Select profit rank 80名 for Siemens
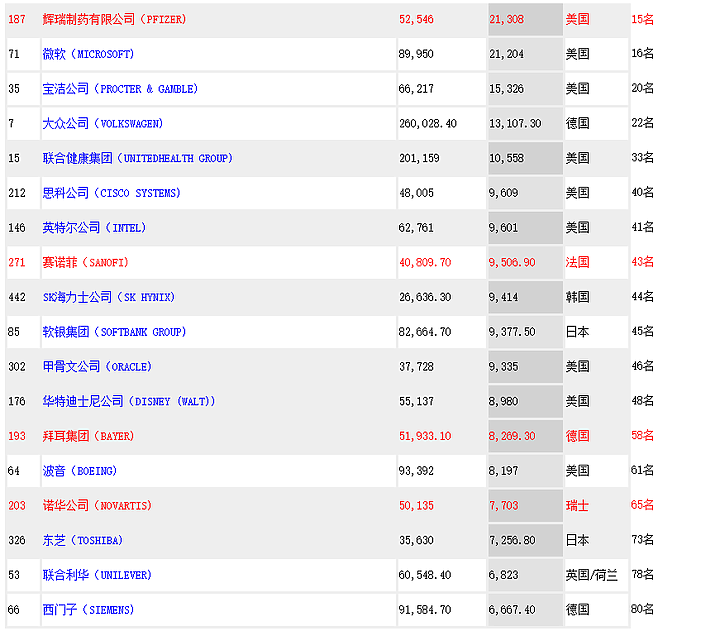720x631 pixels. pyautogui.click(x=642, y=609)
